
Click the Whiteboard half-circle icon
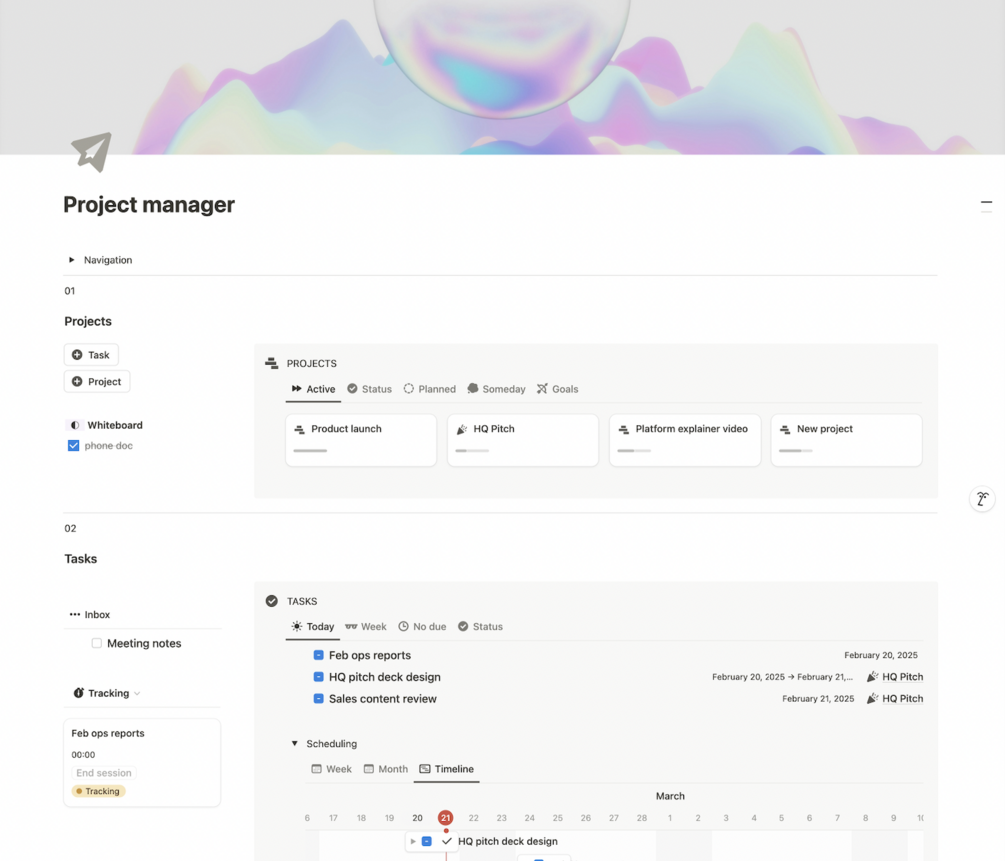tap(74, 425)
